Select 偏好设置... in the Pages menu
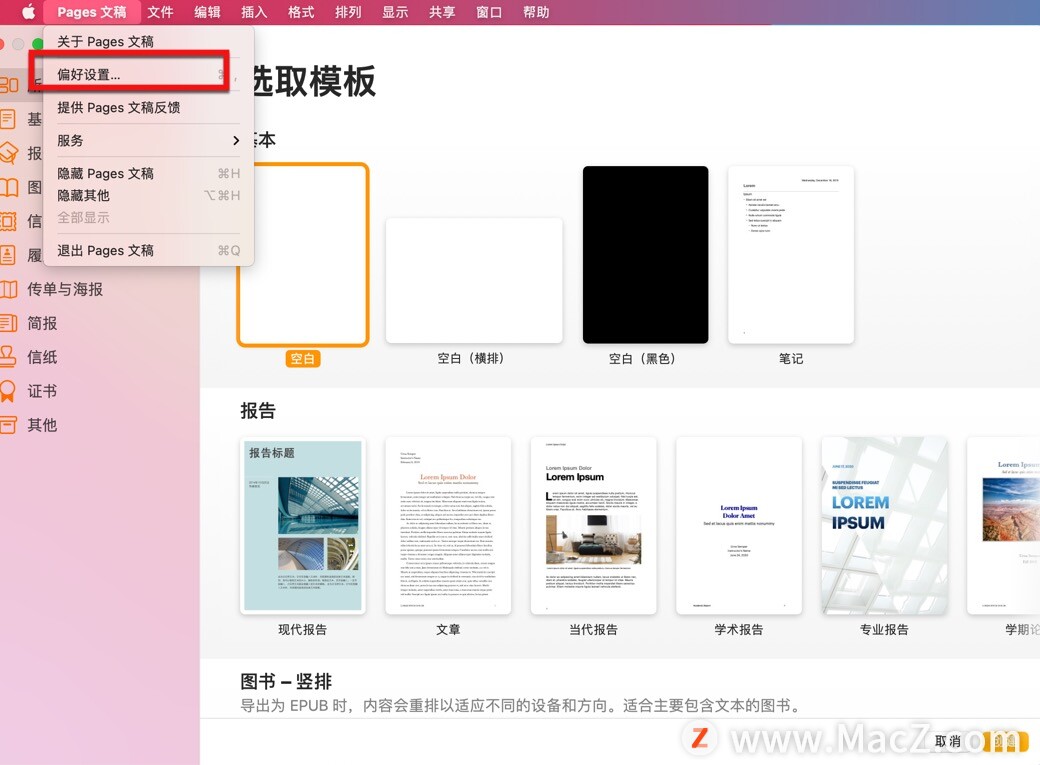Image resolution: width=1040 pixels, height=765 pixels. click(149, 74)
